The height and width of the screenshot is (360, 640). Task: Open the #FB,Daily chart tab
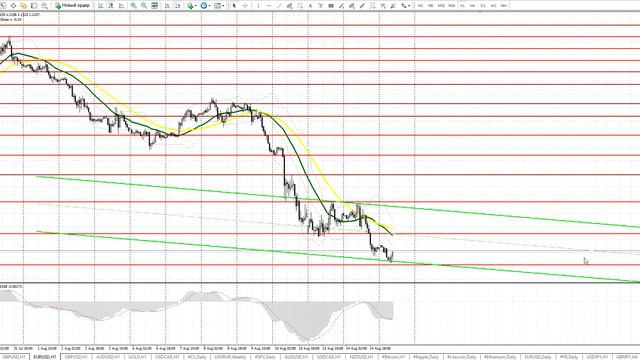point(569,357)
